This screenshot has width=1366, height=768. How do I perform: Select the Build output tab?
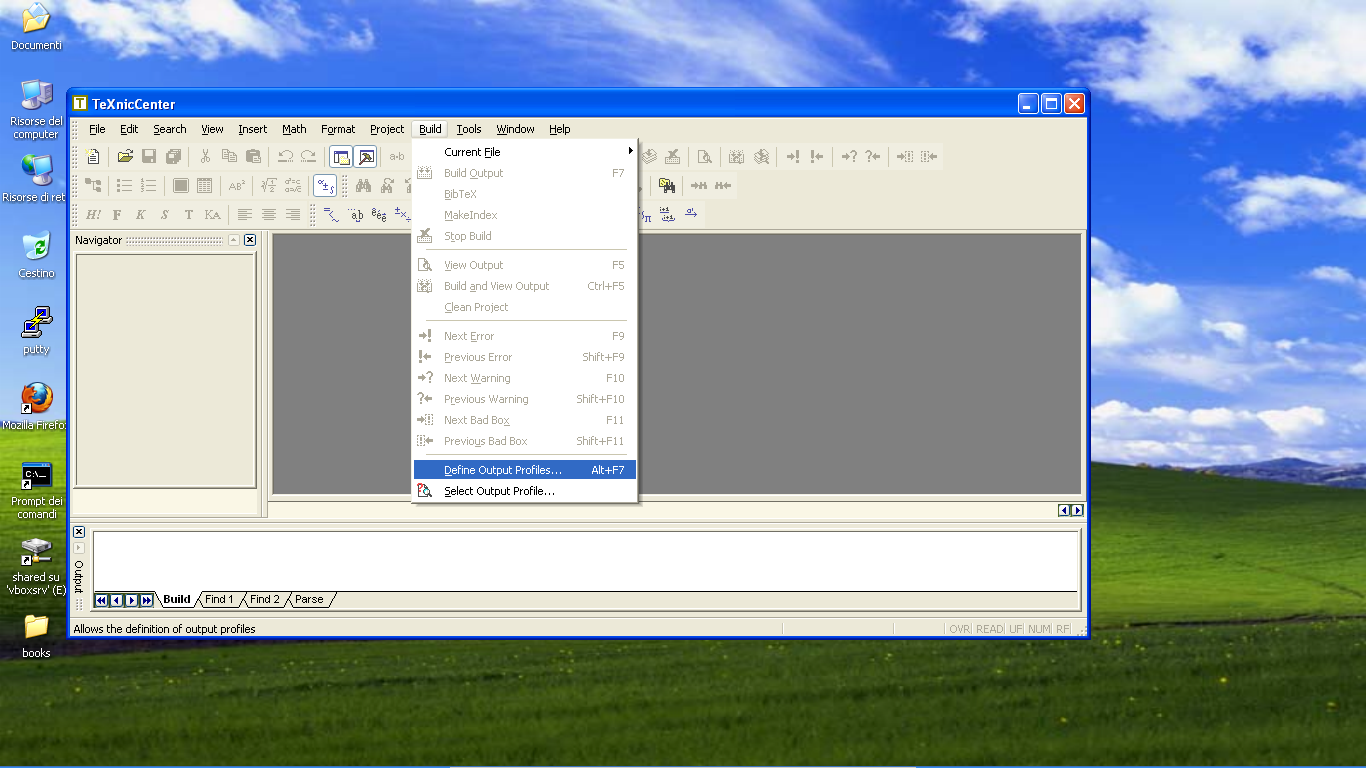(177, 600)
